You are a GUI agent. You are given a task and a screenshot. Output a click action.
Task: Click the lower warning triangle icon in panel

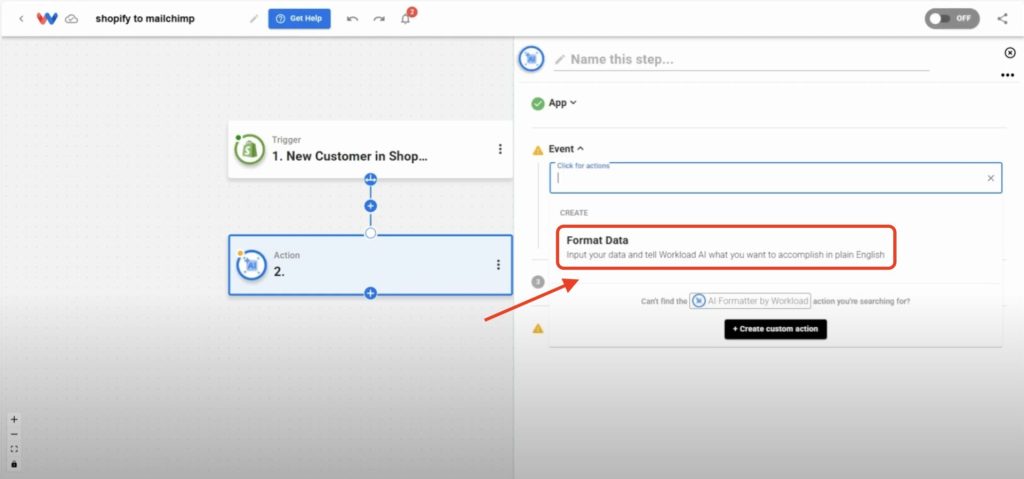537,329
